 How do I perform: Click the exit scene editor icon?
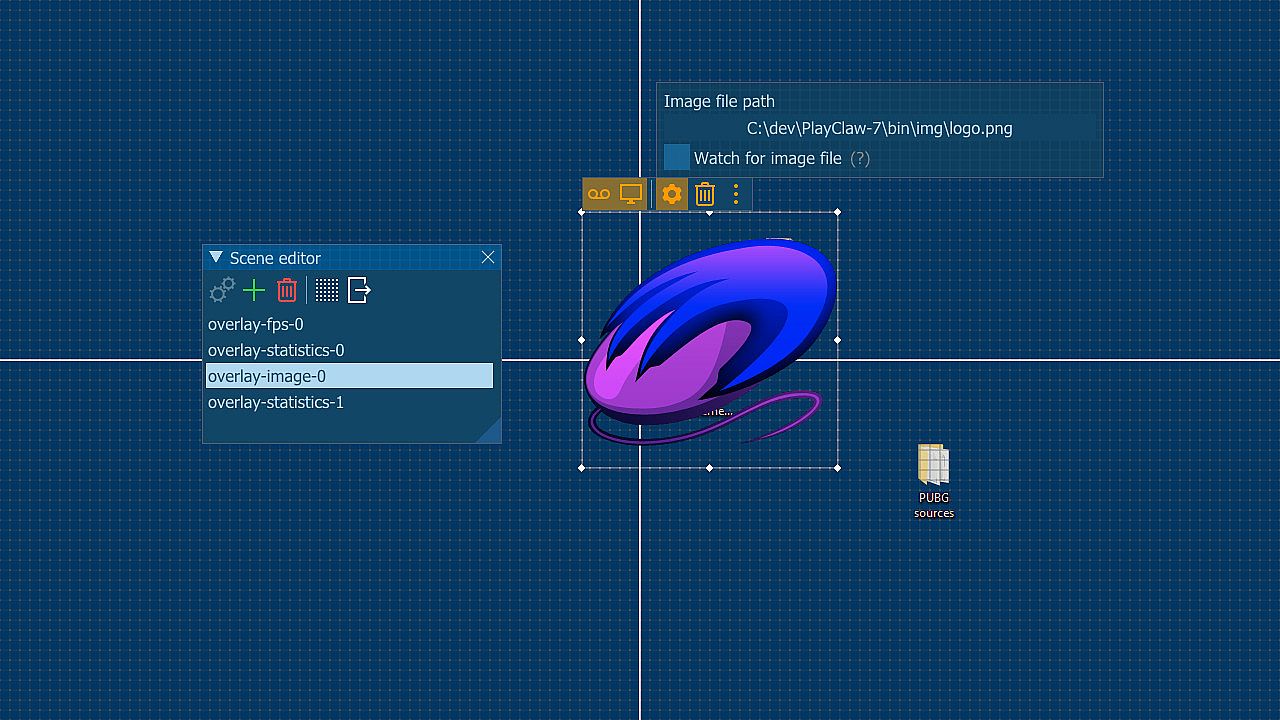(x=359, y=291)
